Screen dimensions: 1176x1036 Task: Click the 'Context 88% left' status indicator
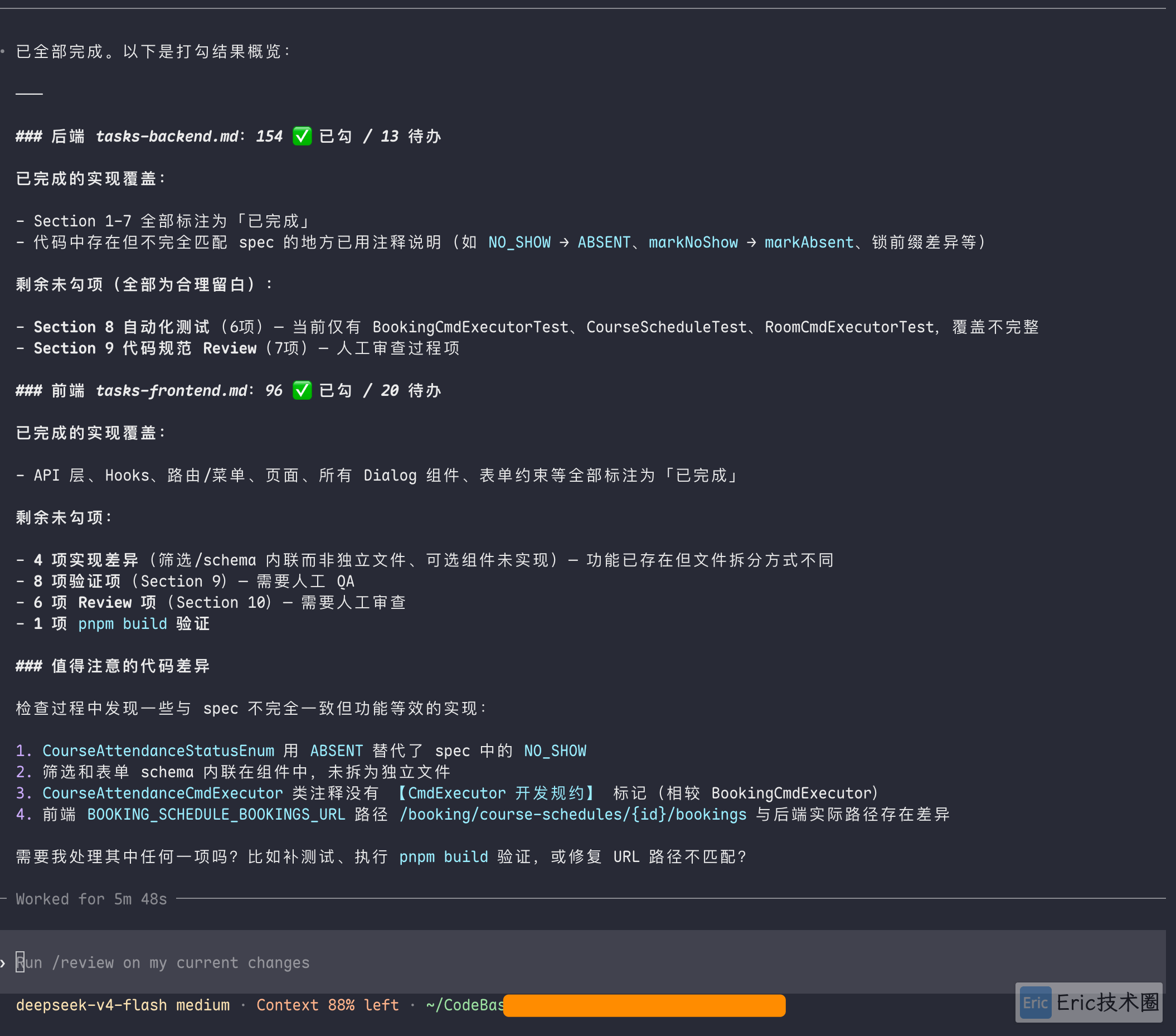(327, 1005)
